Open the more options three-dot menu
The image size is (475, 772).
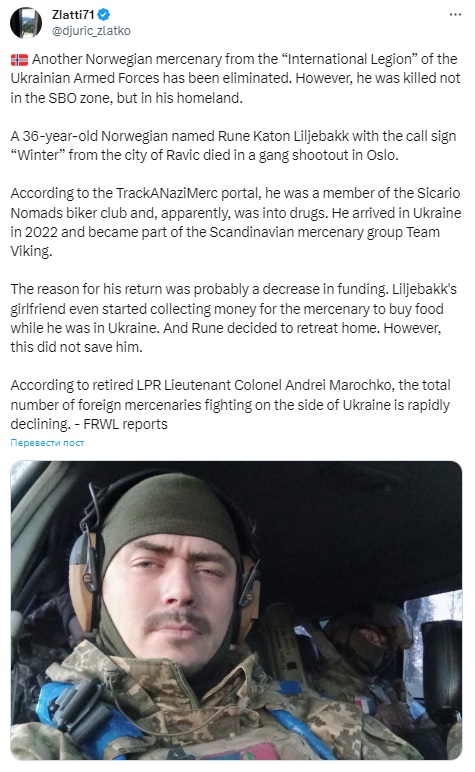pyautogui.click(x=455, y=15)
